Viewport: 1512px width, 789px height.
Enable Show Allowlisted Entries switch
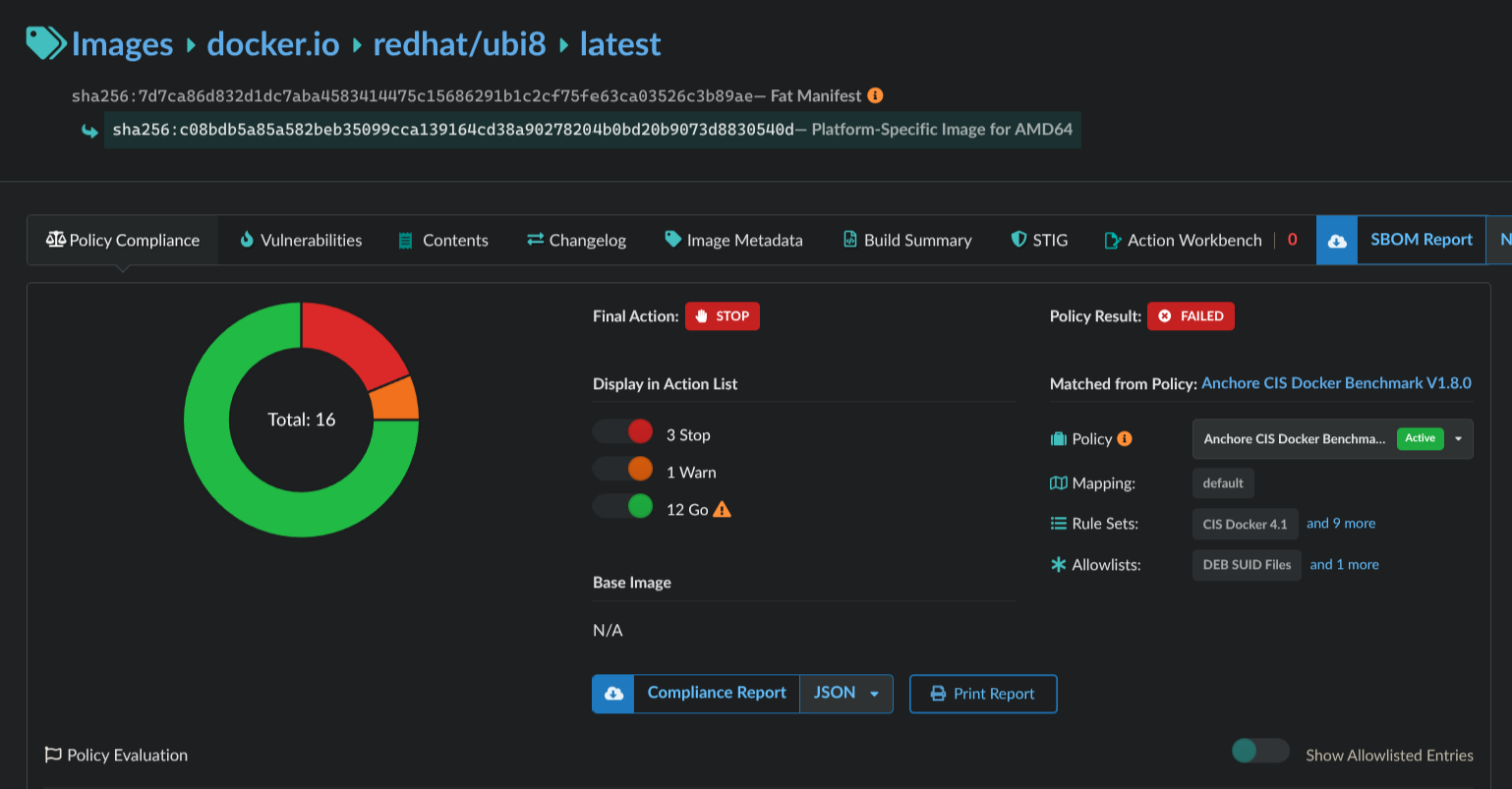click(1259, 752)
